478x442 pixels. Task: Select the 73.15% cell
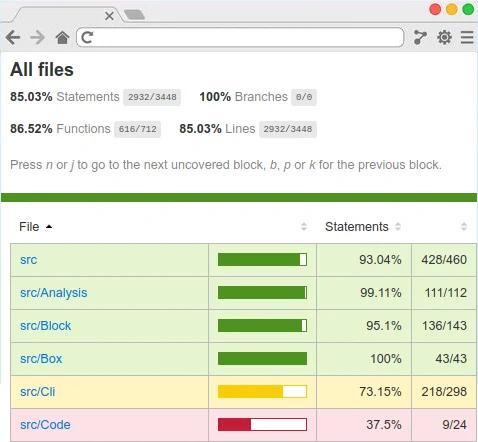[364, 392]
